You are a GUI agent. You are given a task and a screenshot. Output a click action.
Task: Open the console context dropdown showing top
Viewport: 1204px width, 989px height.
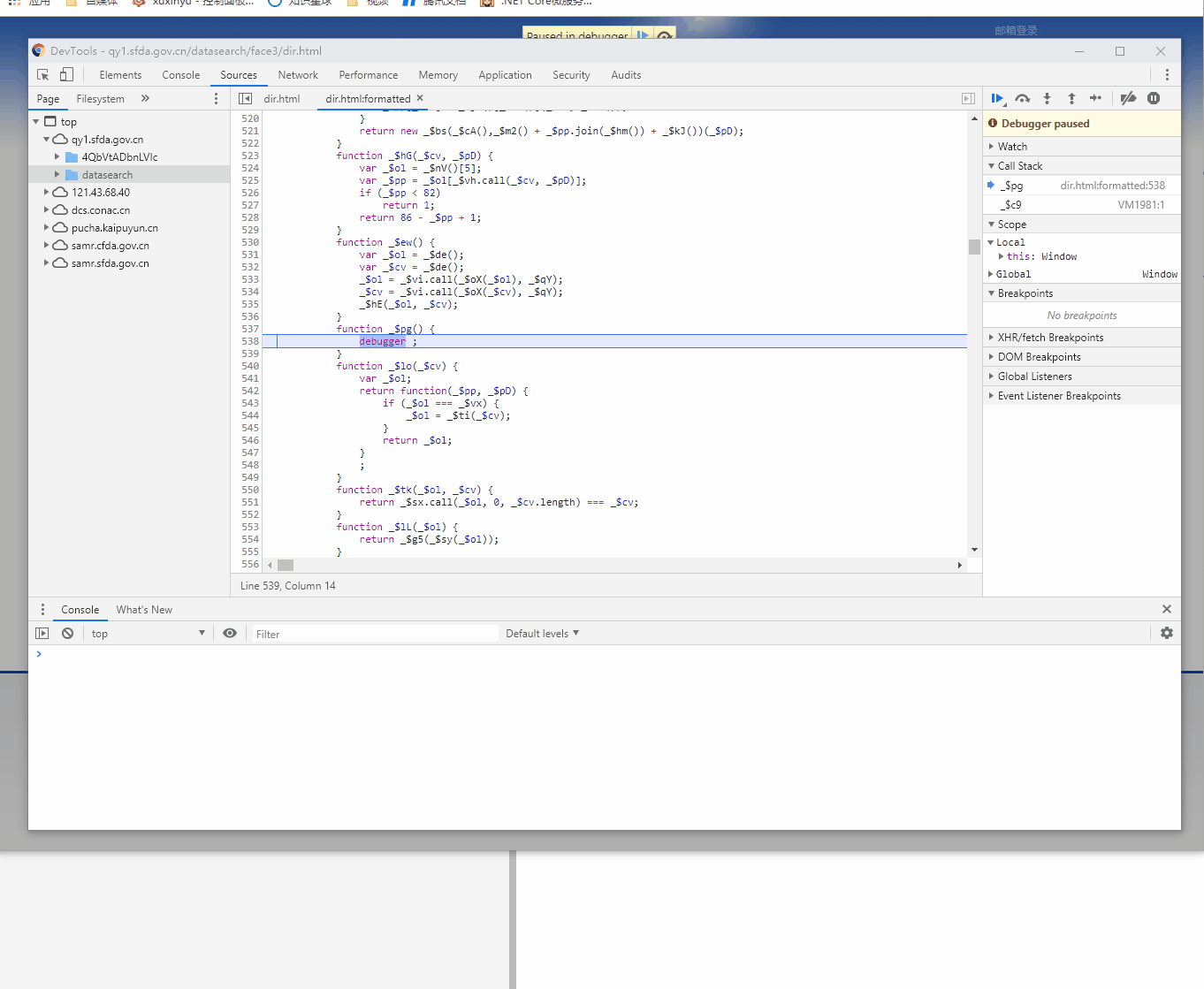148,634
